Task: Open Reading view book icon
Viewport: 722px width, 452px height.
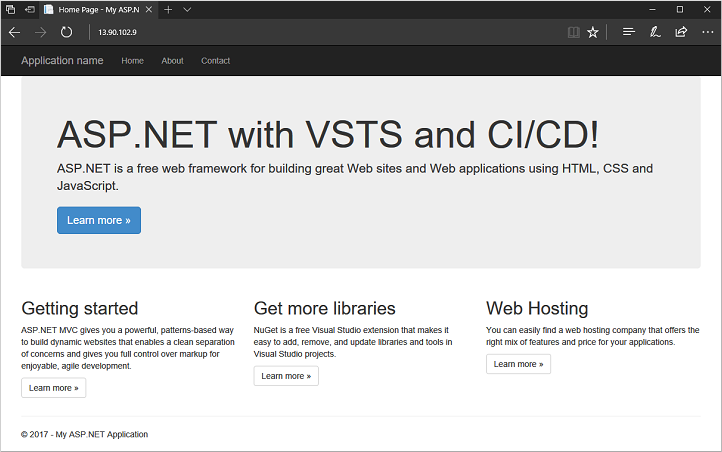Action: click(x=573, y=32)
